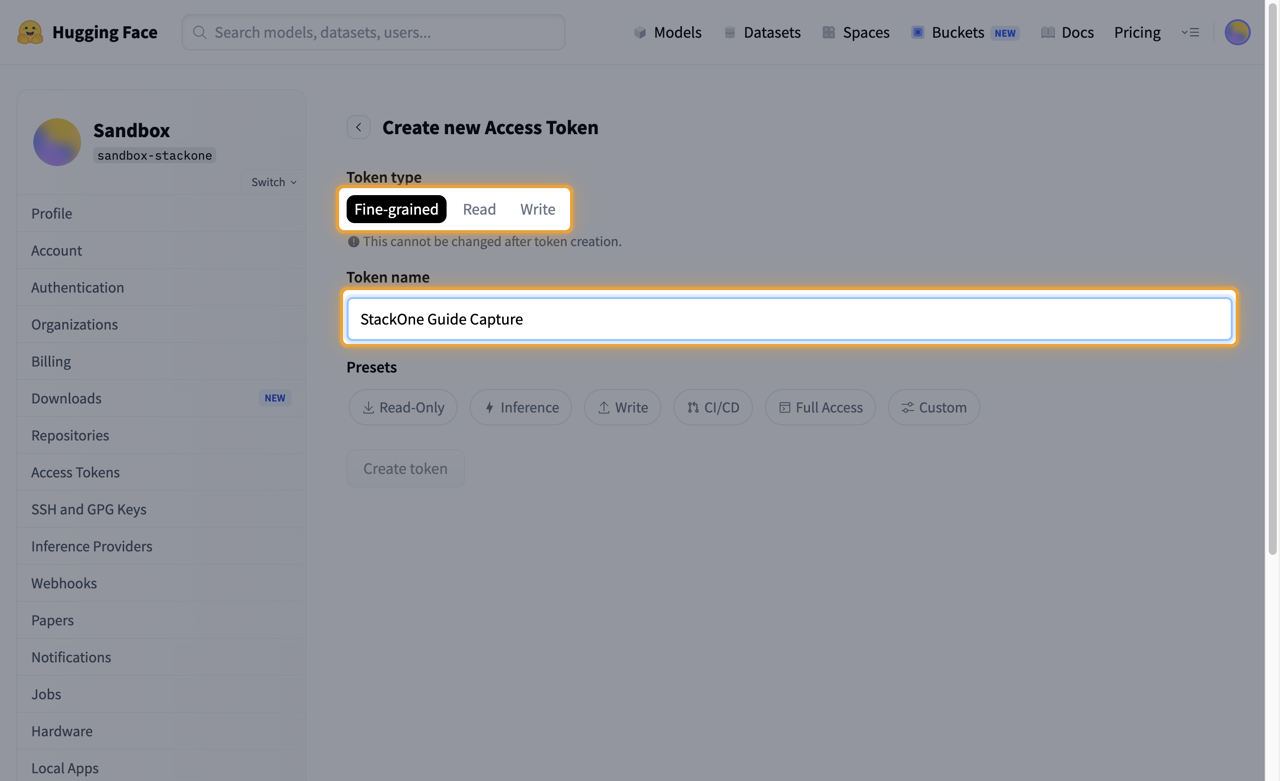Open SSH and GPG Keys in sidebar
This screenshot has width=1280, height=781.
pos(161,509)
